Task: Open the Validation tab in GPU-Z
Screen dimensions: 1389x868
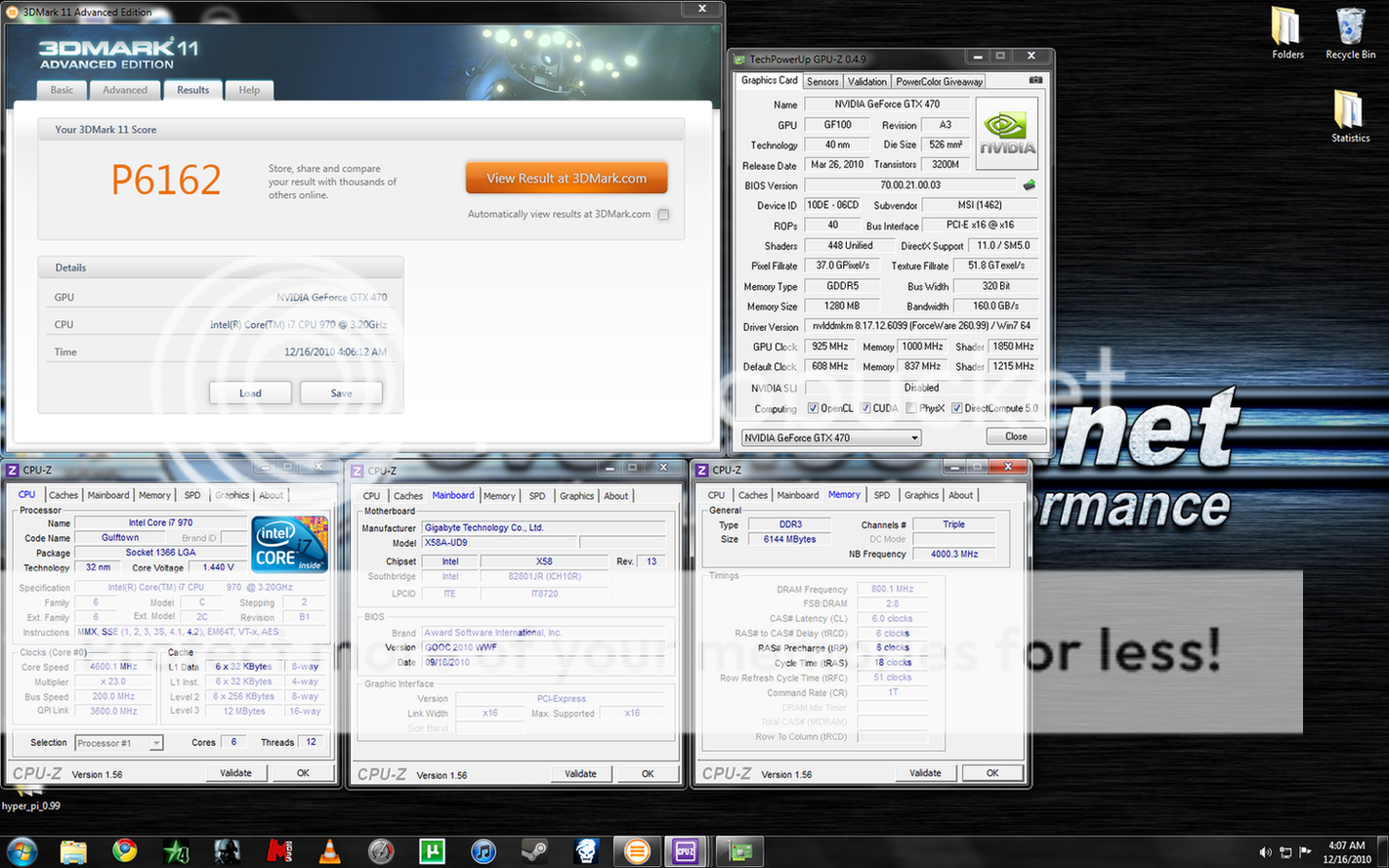Action: point(867,82)
